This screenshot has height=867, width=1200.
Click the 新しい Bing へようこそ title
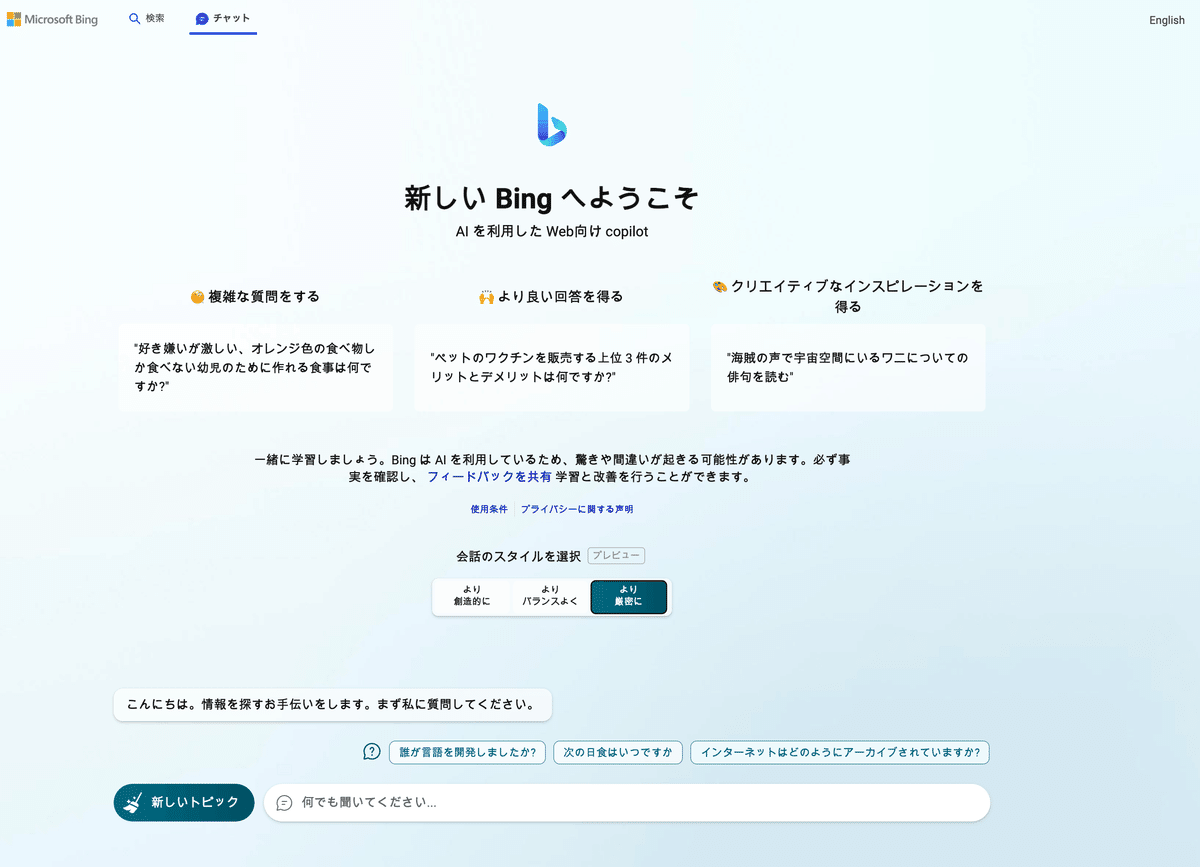point(552,198)
